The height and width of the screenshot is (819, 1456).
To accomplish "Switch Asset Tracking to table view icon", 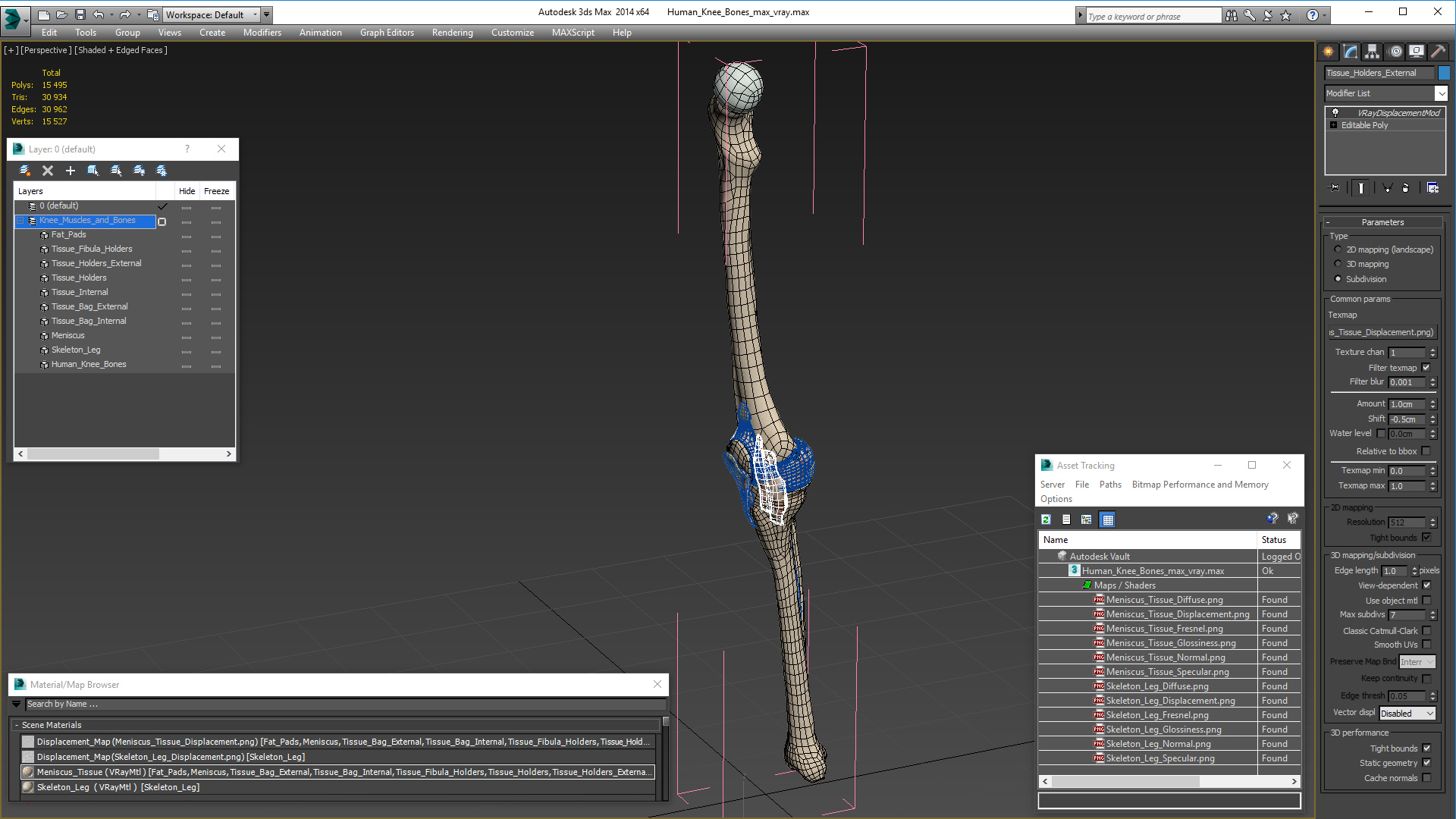I will click(1108, 519).
